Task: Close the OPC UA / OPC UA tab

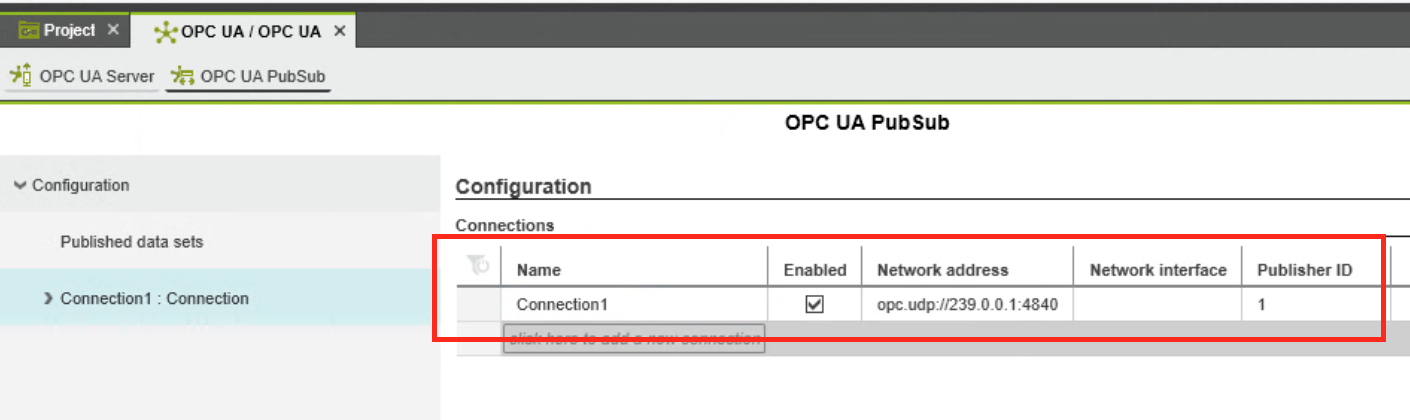Action: click(339, 31)
